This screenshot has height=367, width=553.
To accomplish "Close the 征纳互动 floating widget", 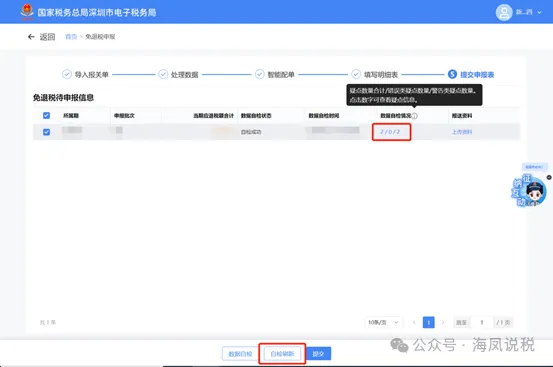I will tap(549, 177).
